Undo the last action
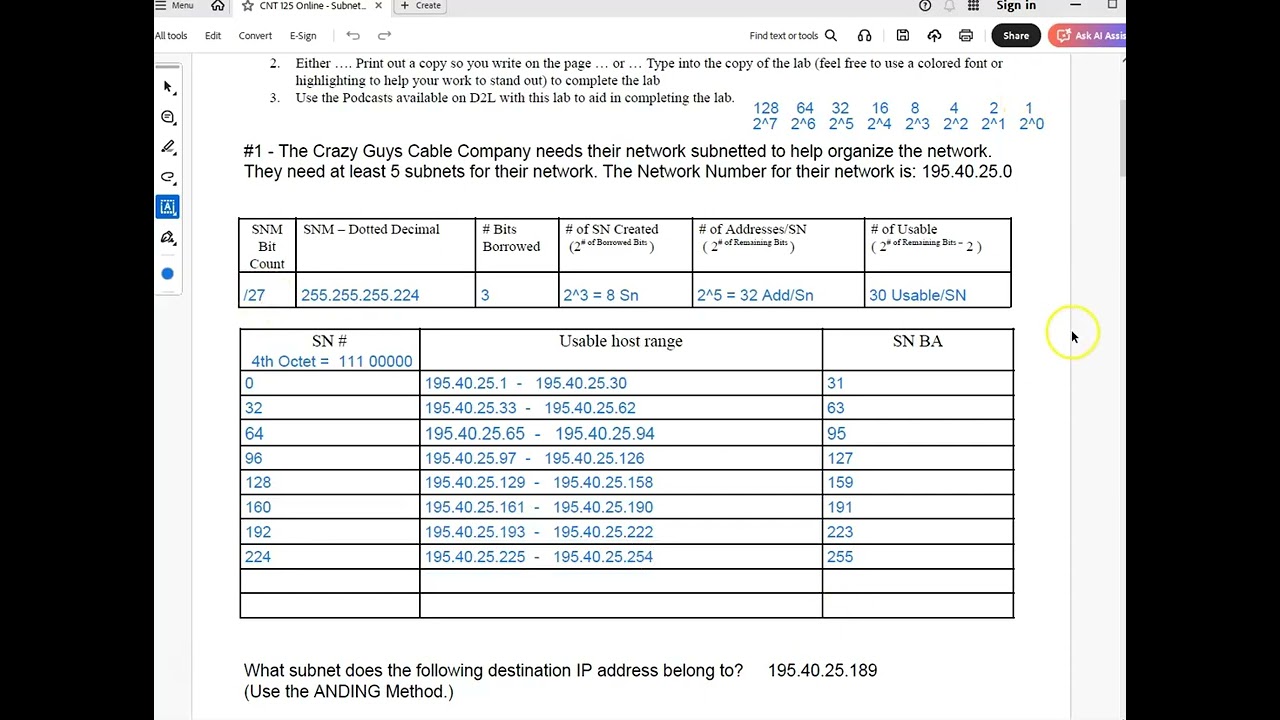Viewport: 1280px width, 720px height. pyautogui.click(x=353, y=36)
